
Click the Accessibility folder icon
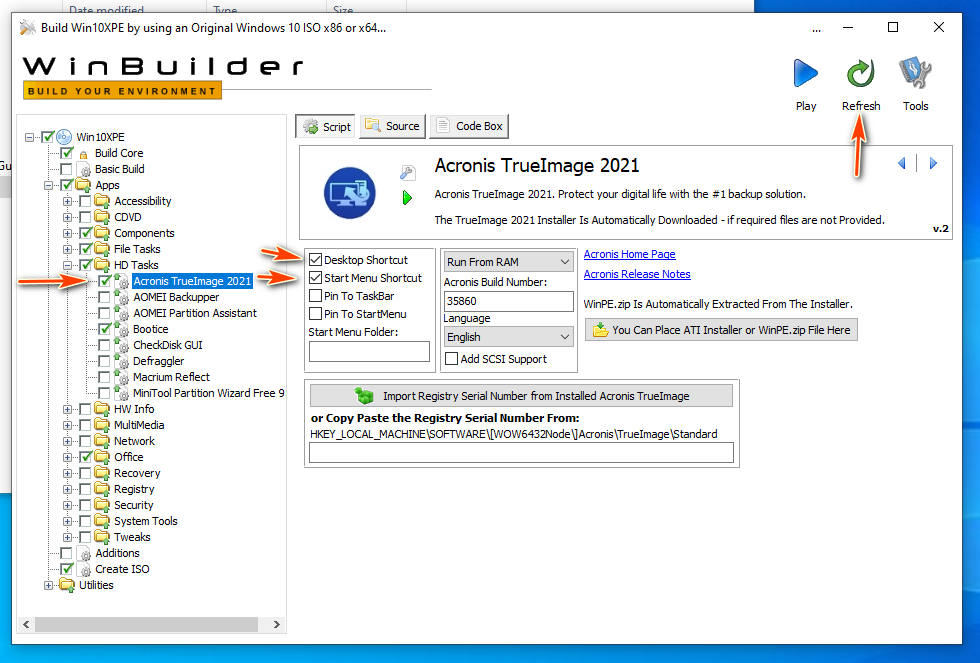pyautogui.click(x=102, y=201)
